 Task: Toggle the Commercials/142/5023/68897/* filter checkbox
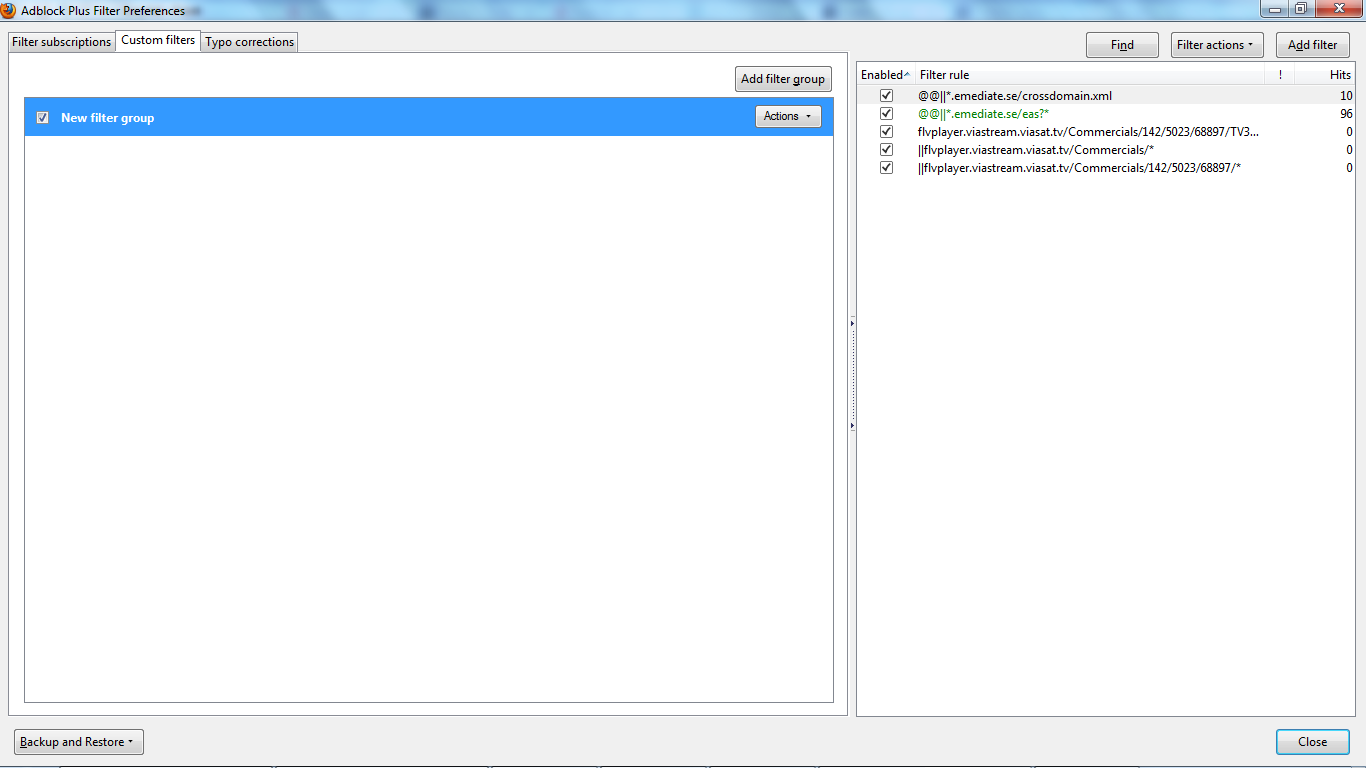click(x=886, y=168)
